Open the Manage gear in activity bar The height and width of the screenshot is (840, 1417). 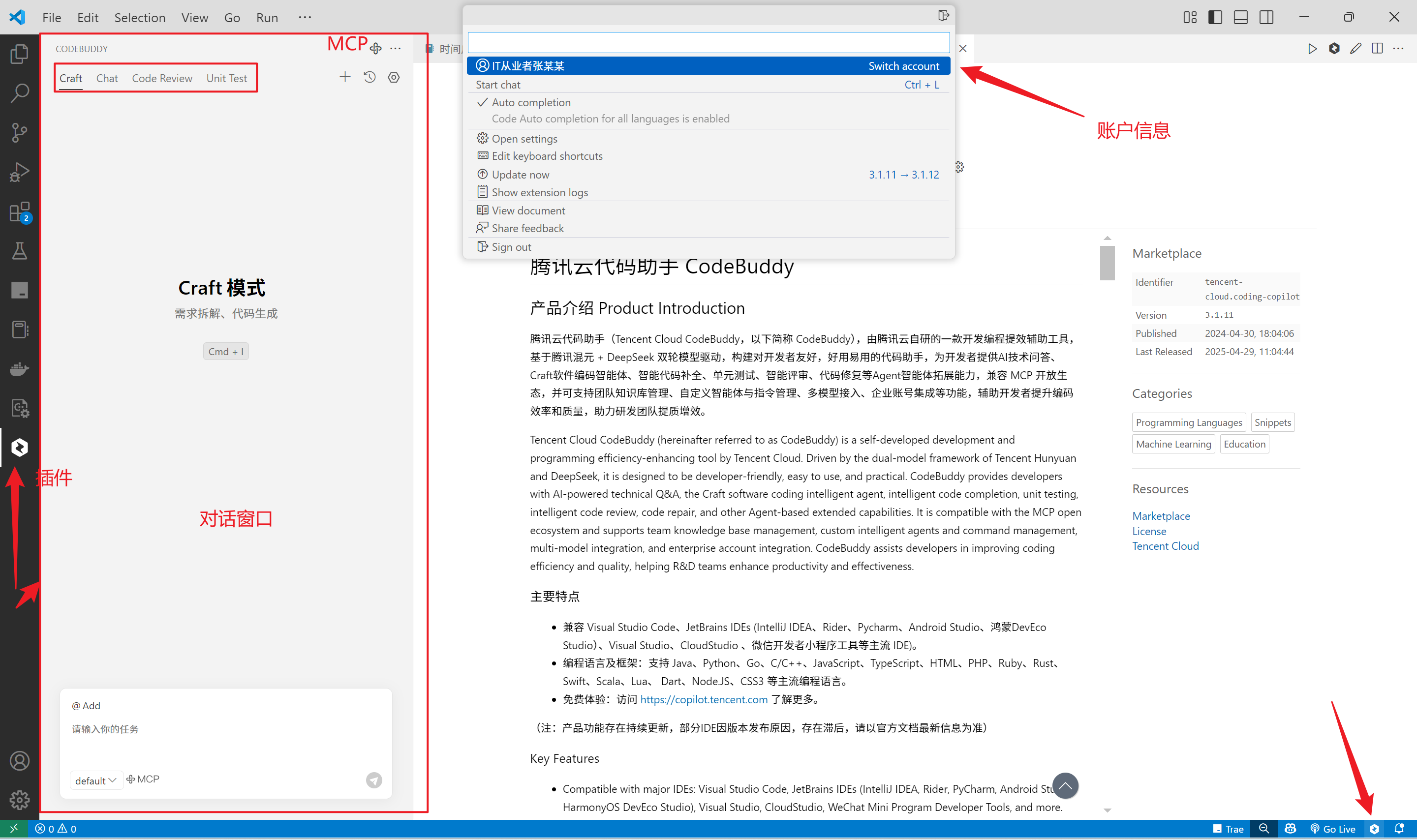click(19, 800)
